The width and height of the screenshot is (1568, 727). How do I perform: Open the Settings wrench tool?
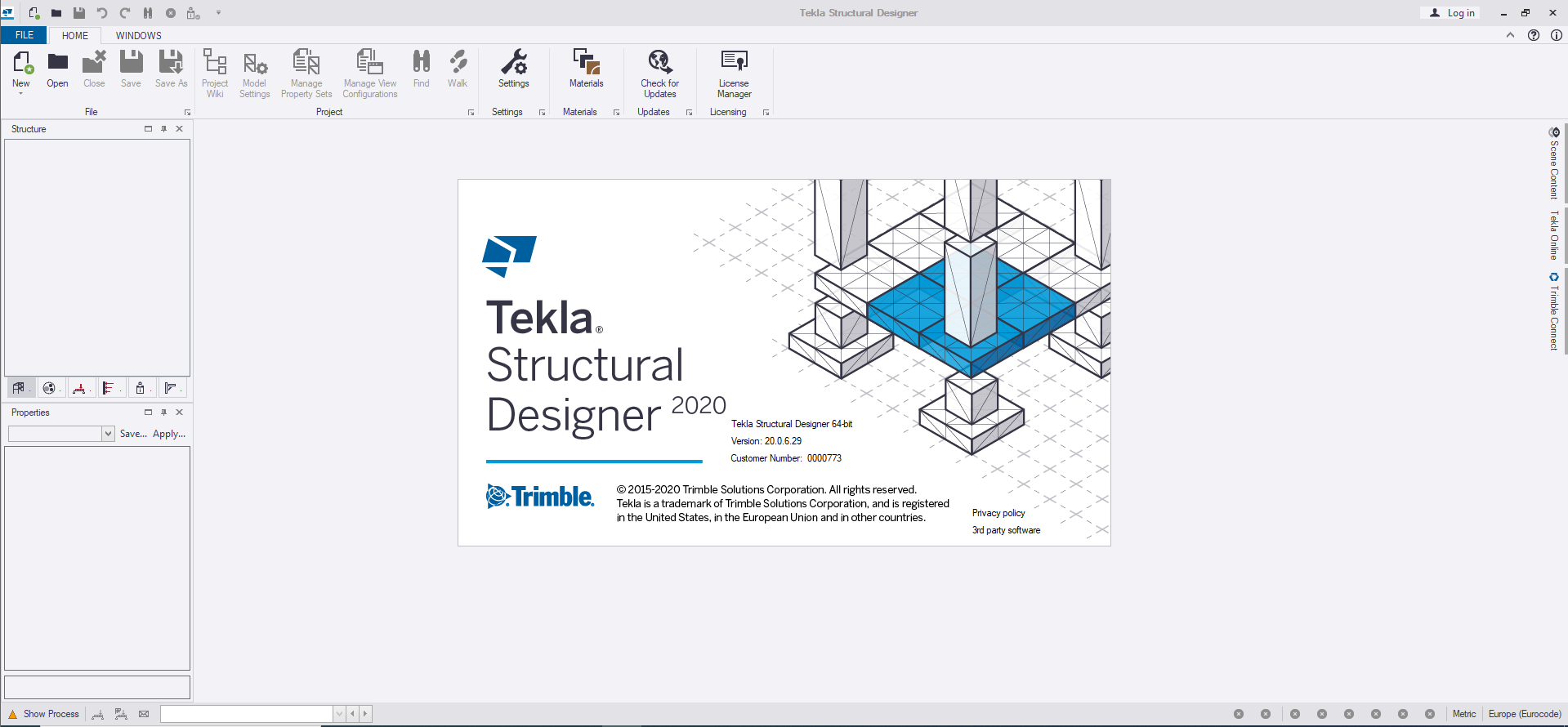[514, 69]
